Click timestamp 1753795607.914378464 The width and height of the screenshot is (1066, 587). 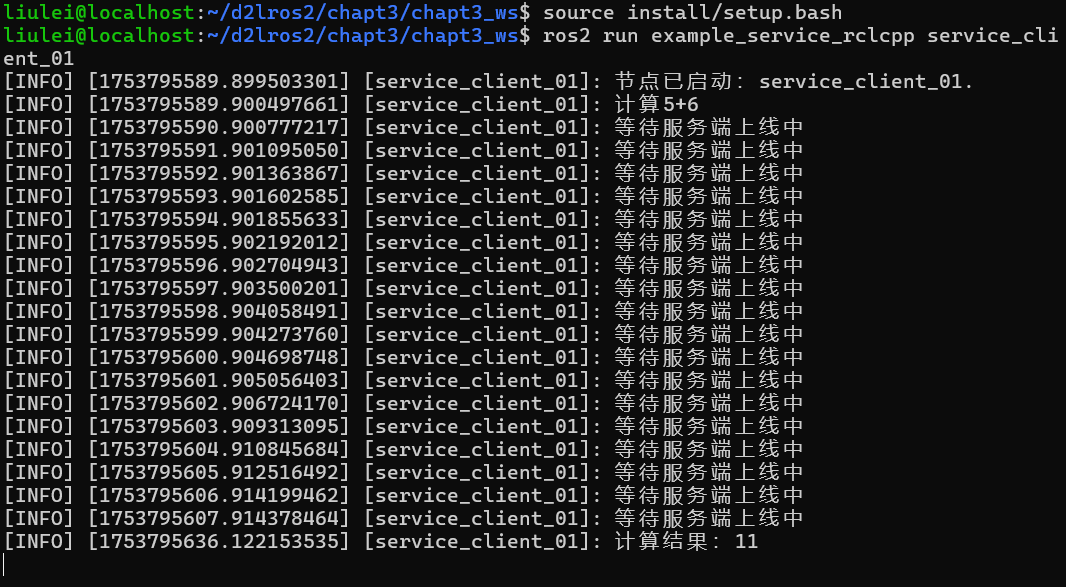click(x=219, y=518)
